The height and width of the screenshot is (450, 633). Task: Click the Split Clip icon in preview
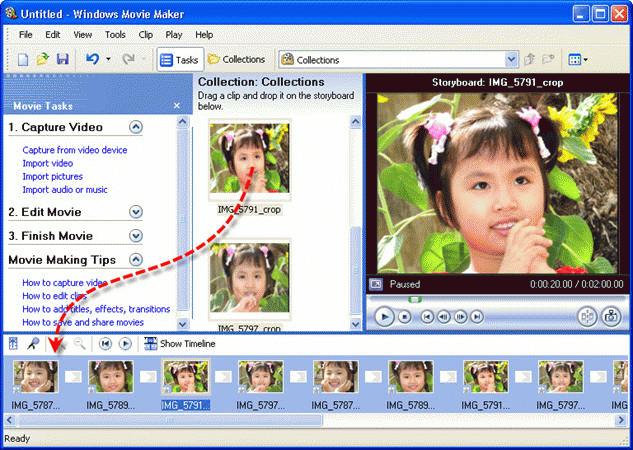[x=587, y=316]
